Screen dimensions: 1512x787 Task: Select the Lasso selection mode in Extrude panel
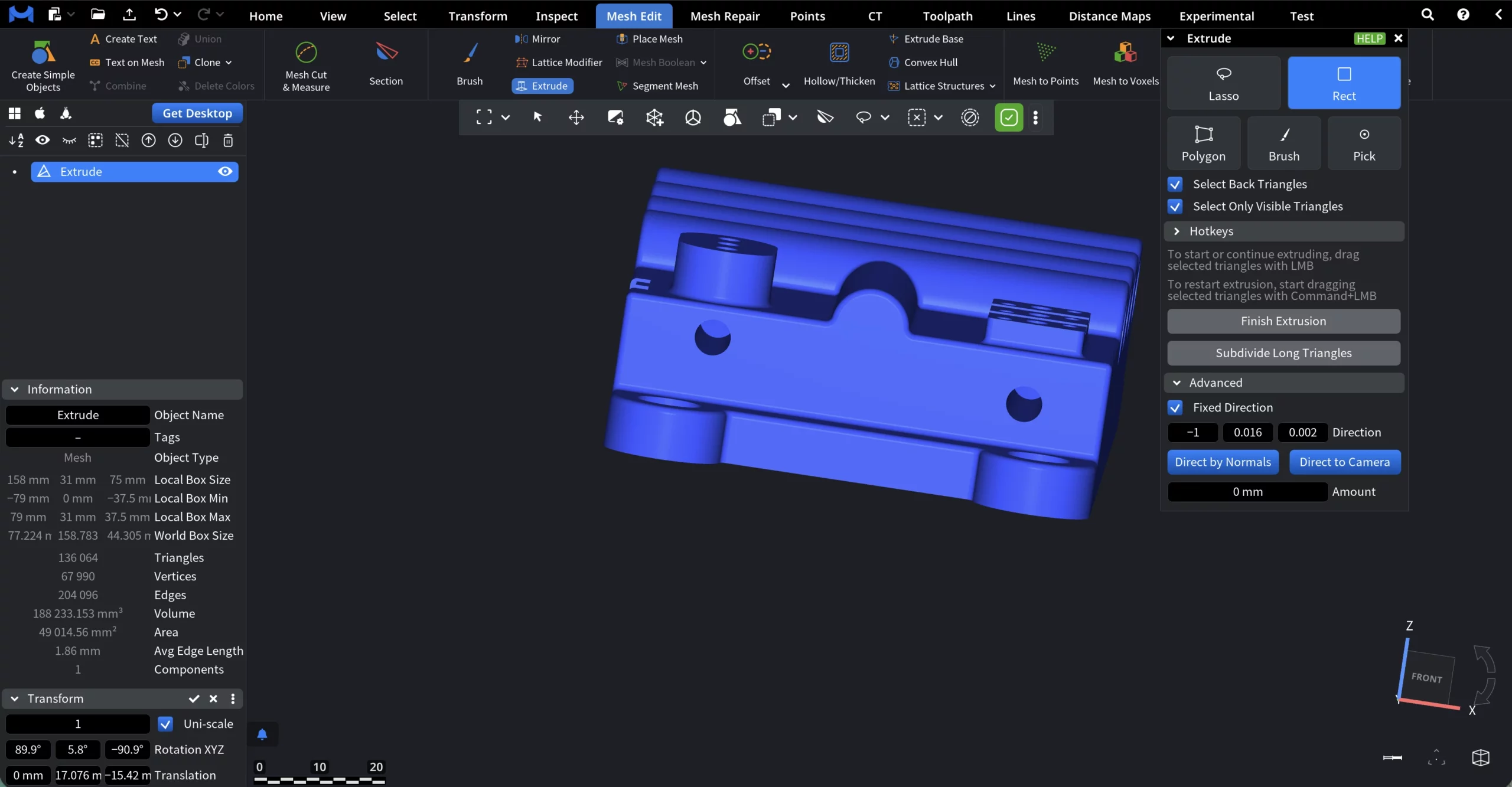[1223, 82]
